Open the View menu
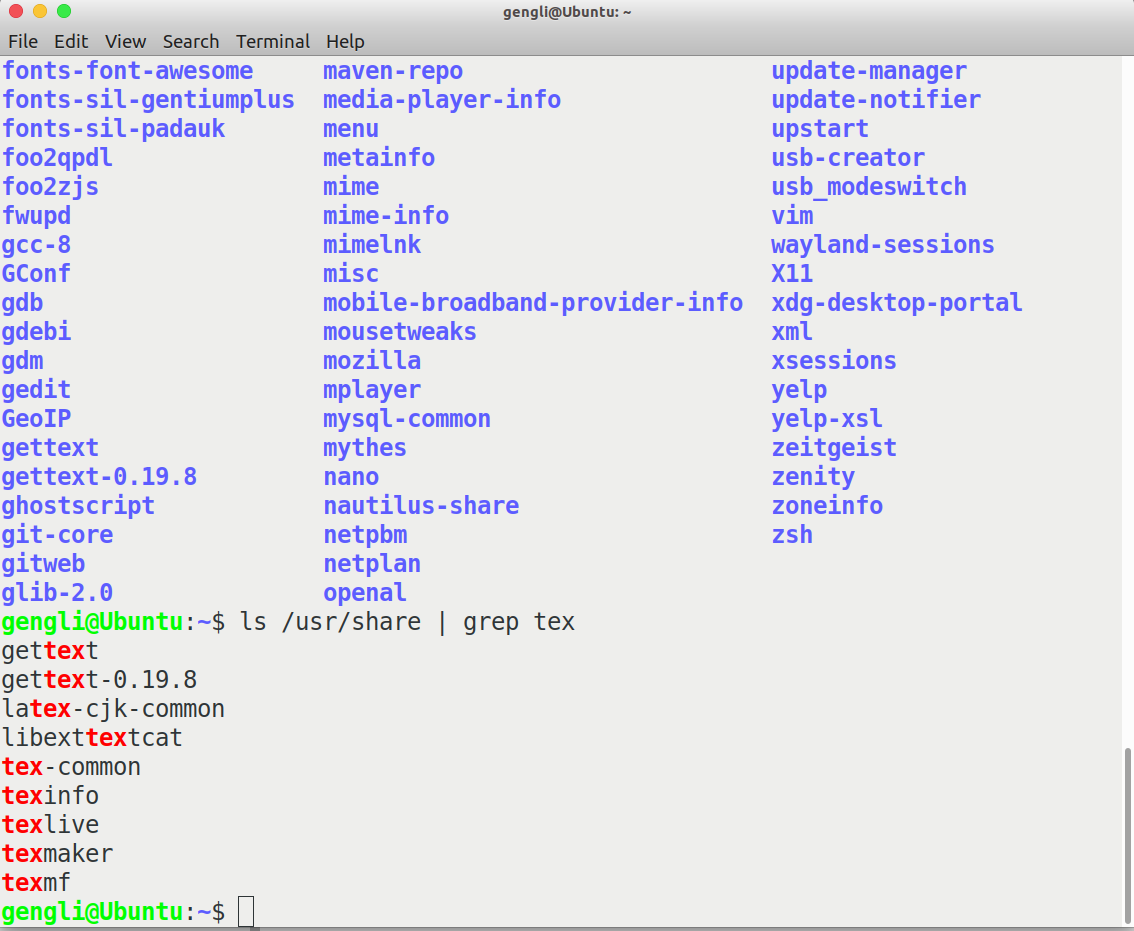The height and width of the screenshot is (931, 1134). (124, 41)
